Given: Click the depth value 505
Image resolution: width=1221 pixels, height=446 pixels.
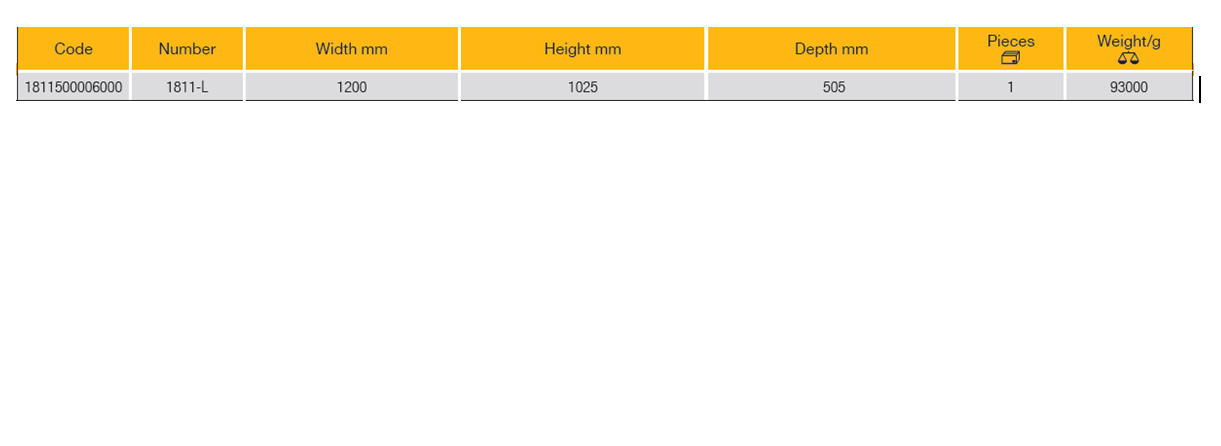Looking at the screenshot, I should [x=831, y=87].
